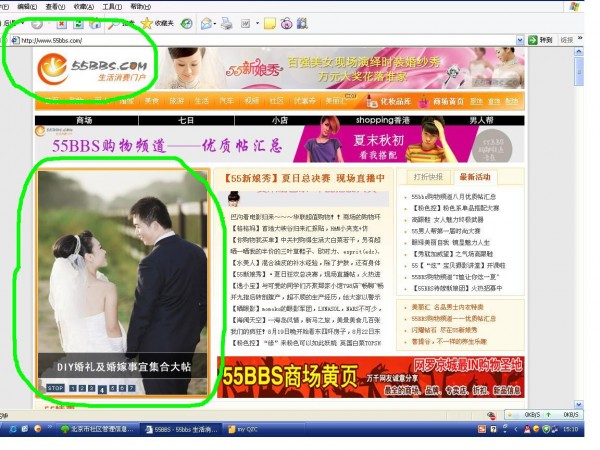The height and width of the screenshot is (450, 600).
Task: Open the 工具(T) menu
Action: click(112, 7)
